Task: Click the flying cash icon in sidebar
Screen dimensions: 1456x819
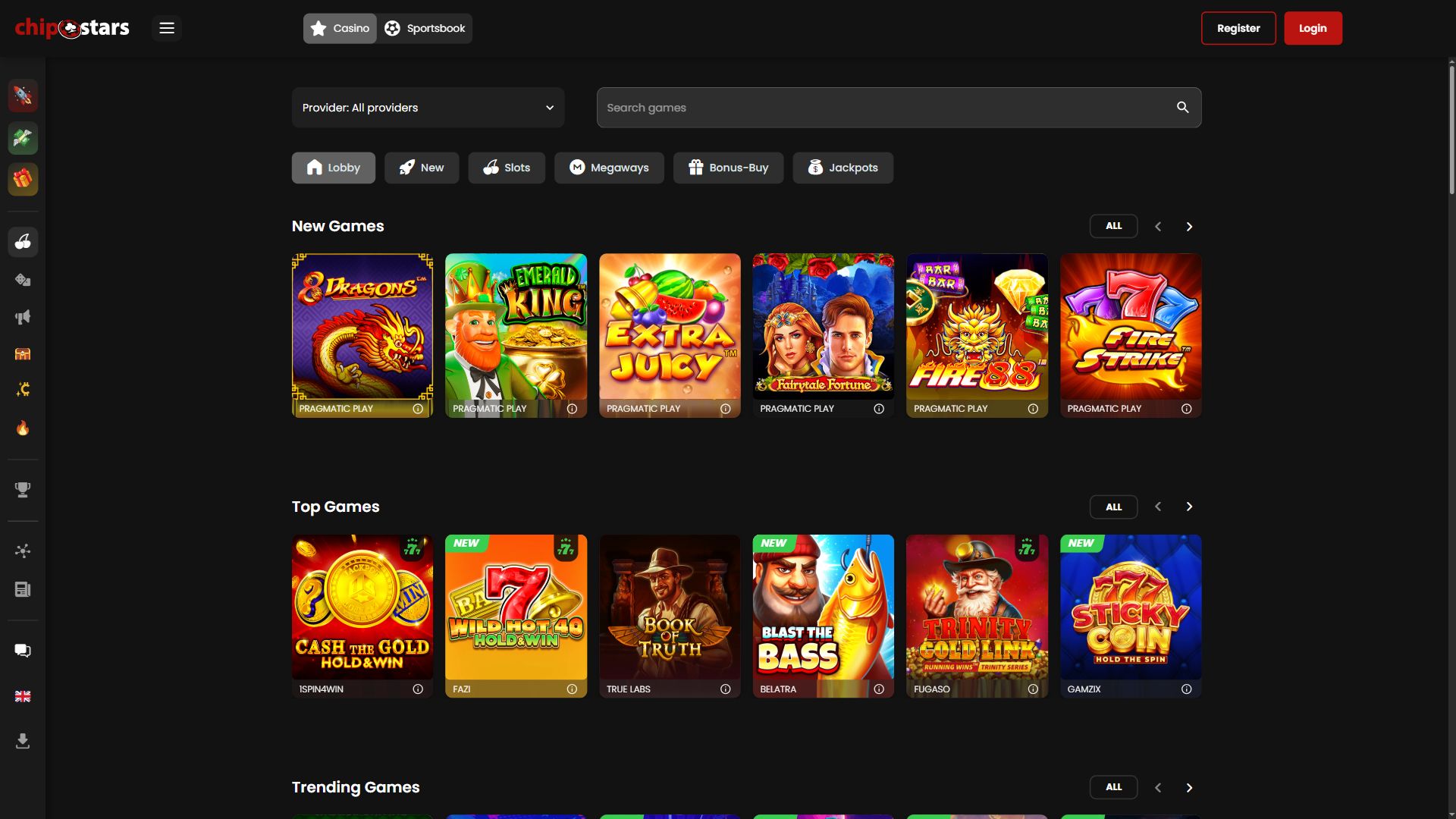Action: 23,138
